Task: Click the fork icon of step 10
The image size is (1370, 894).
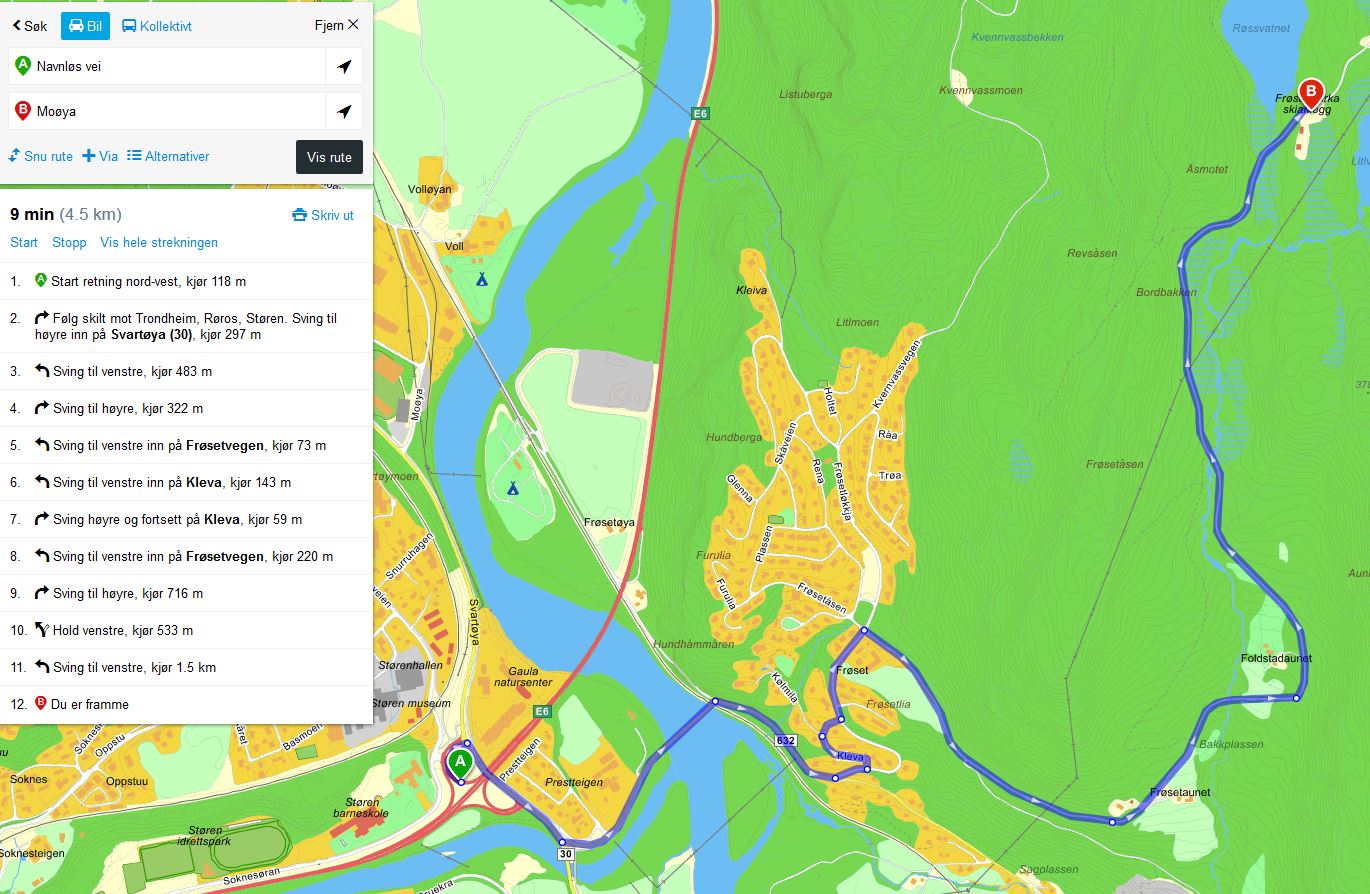Action: 41,630
